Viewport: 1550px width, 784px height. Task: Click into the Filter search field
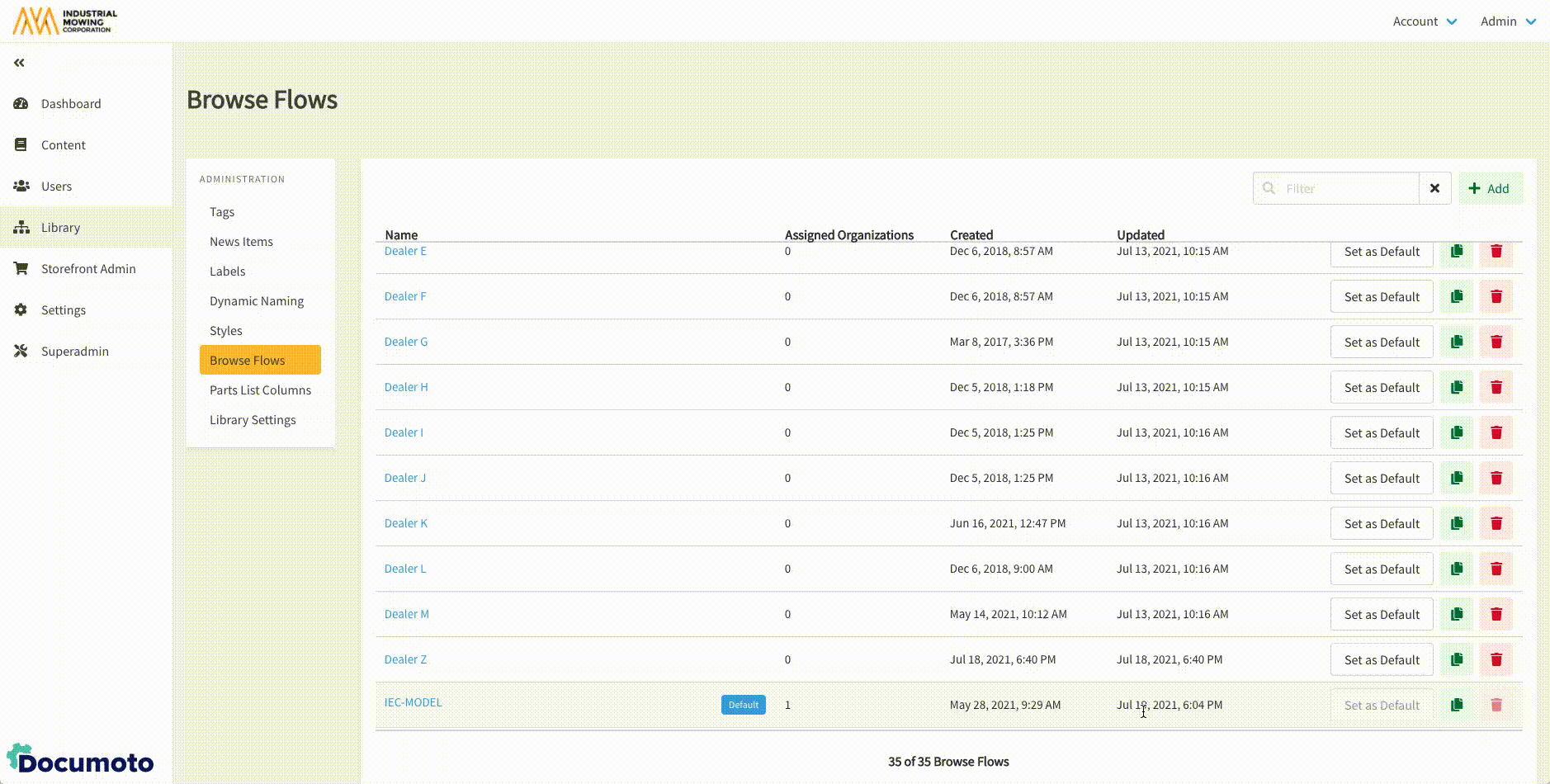tap(1345, 188)
